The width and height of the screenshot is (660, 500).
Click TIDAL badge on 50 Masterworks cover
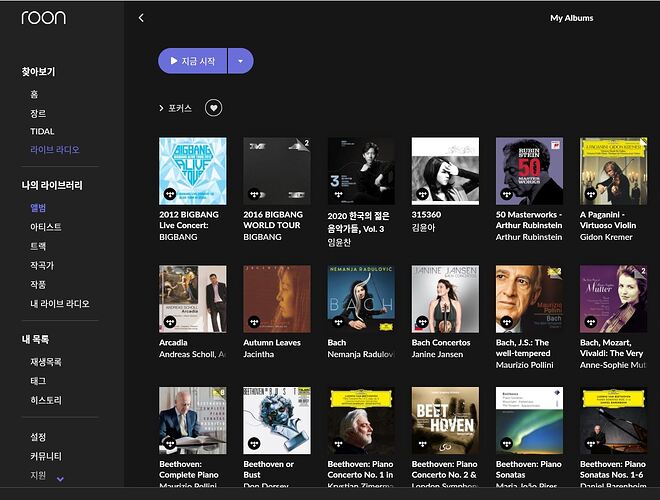(x=507, y=194)
